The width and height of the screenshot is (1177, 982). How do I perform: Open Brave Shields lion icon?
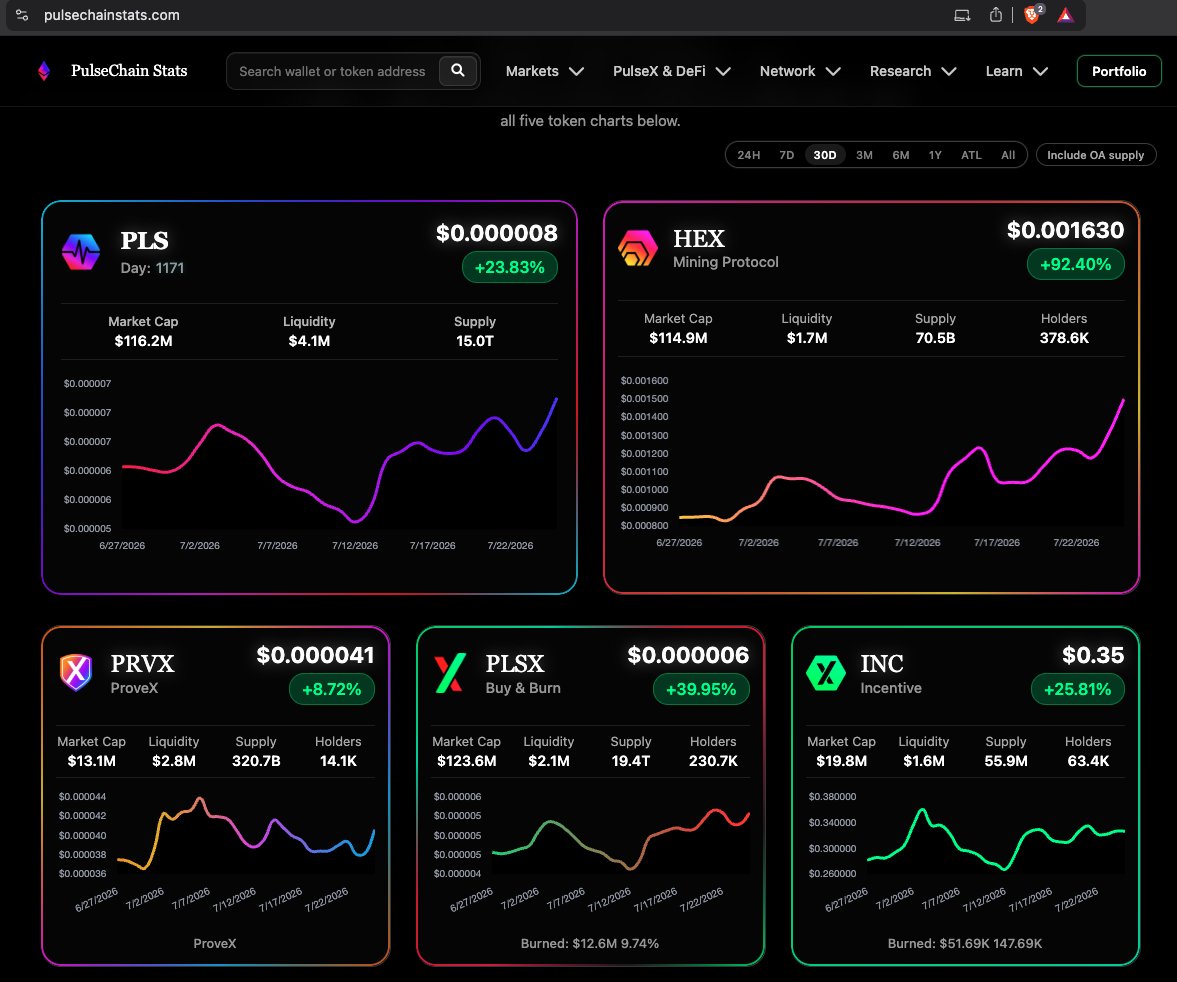tap(1033, 14)
